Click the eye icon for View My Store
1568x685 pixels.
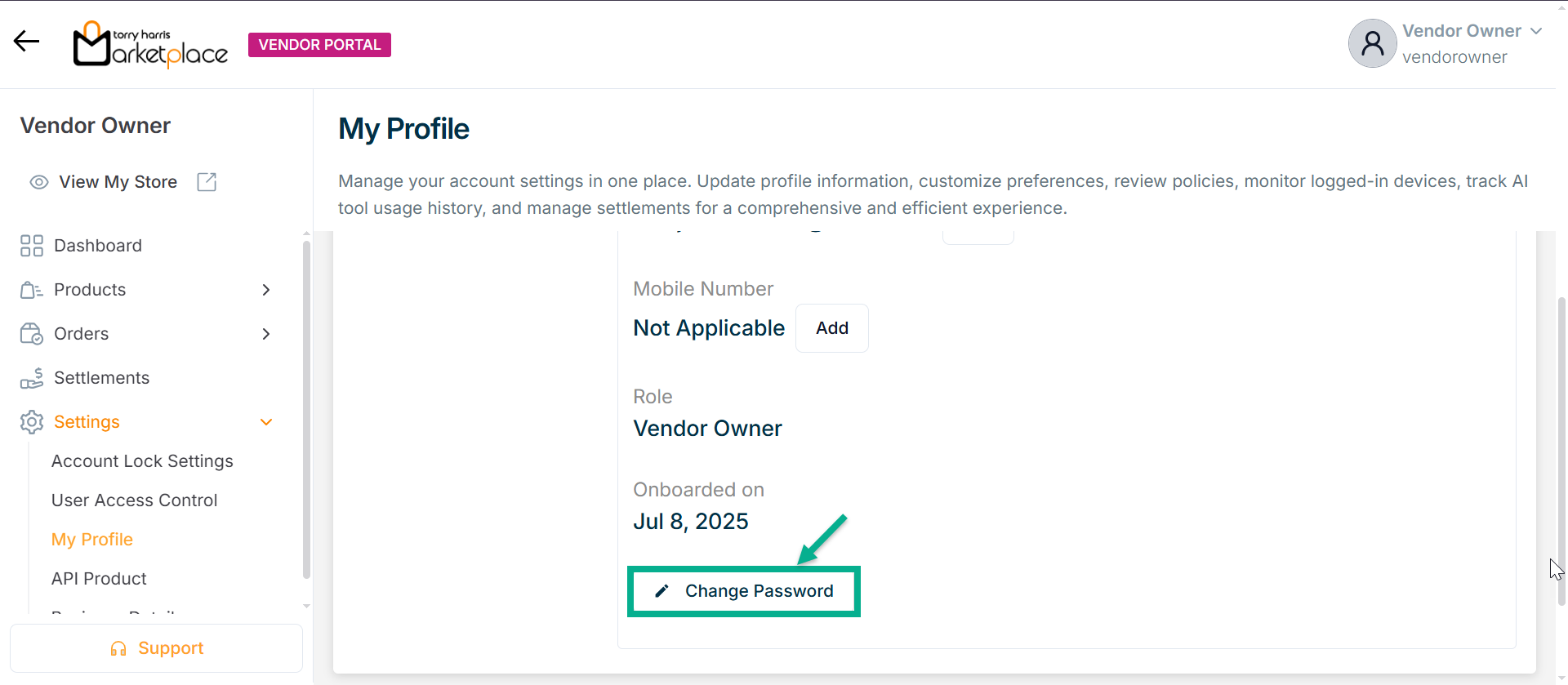tap(39, 182)
